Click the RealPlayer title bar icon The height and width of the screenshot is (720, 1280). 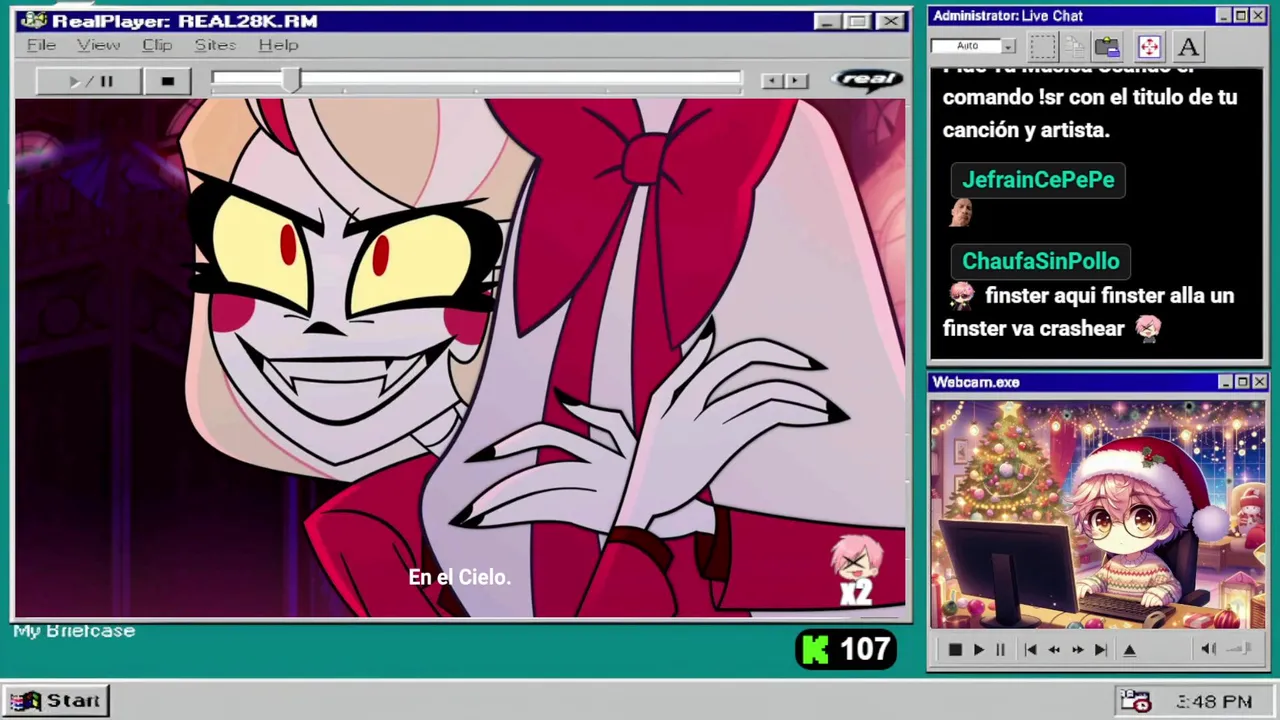(33, 20)
